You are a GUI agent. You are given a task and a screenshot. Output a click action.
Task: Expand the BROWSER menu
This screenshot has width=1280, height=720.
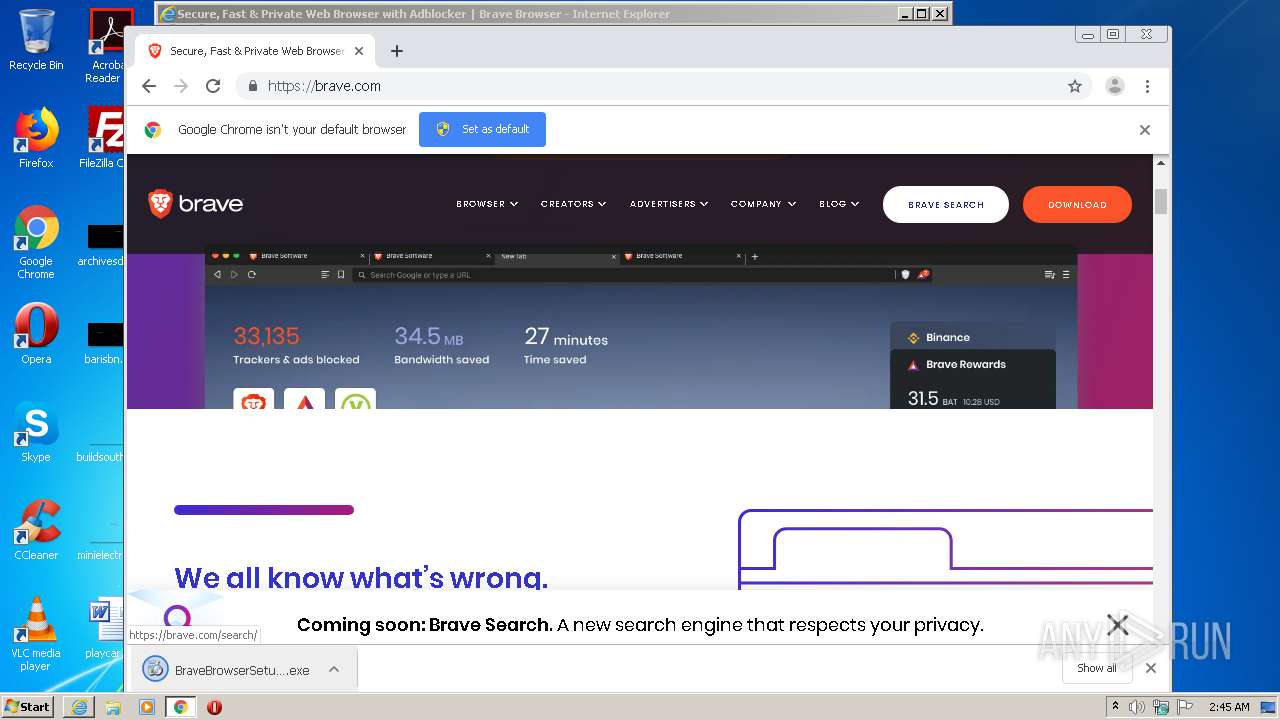tap(487, 204)
